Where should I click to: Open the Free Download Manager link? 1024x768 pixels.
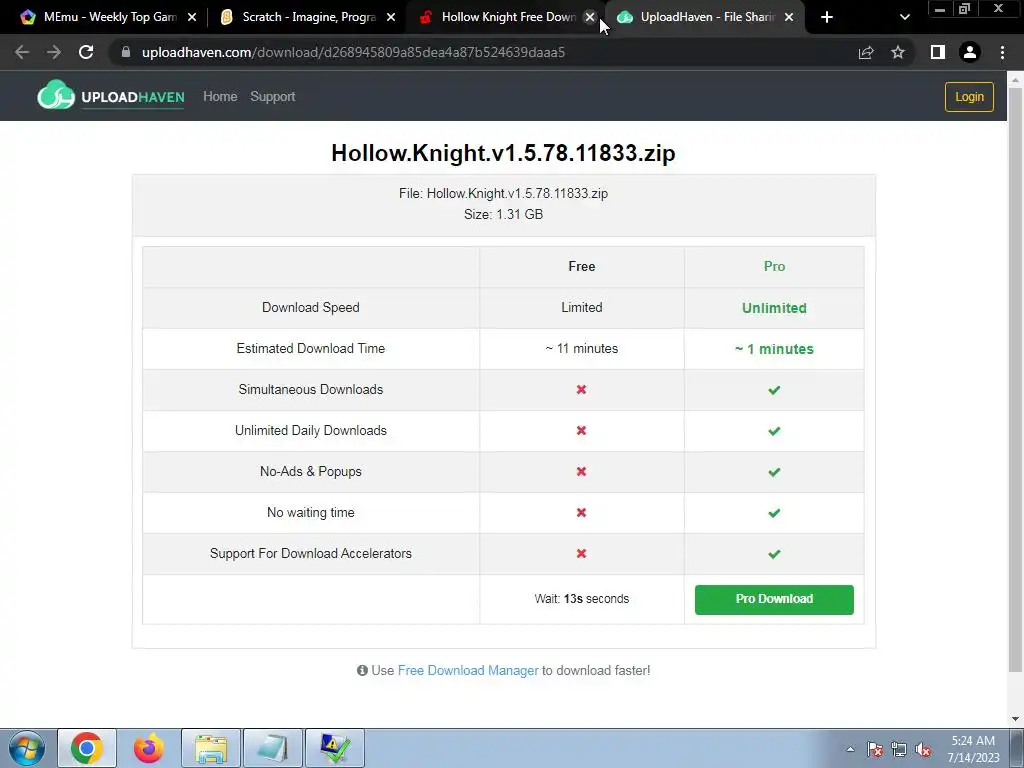coord(468,670)
